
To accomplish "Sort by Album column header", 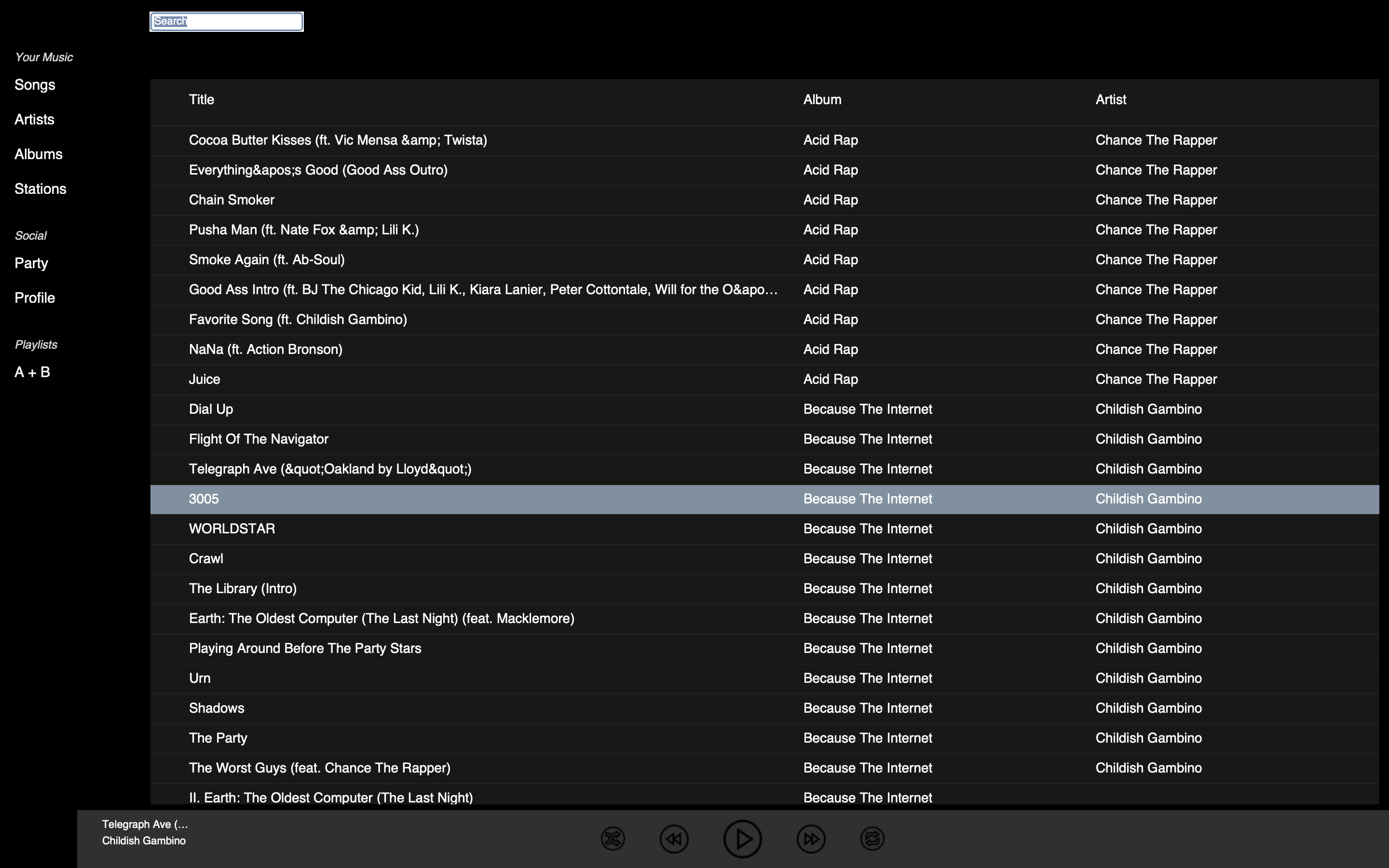I will point(822,99).
